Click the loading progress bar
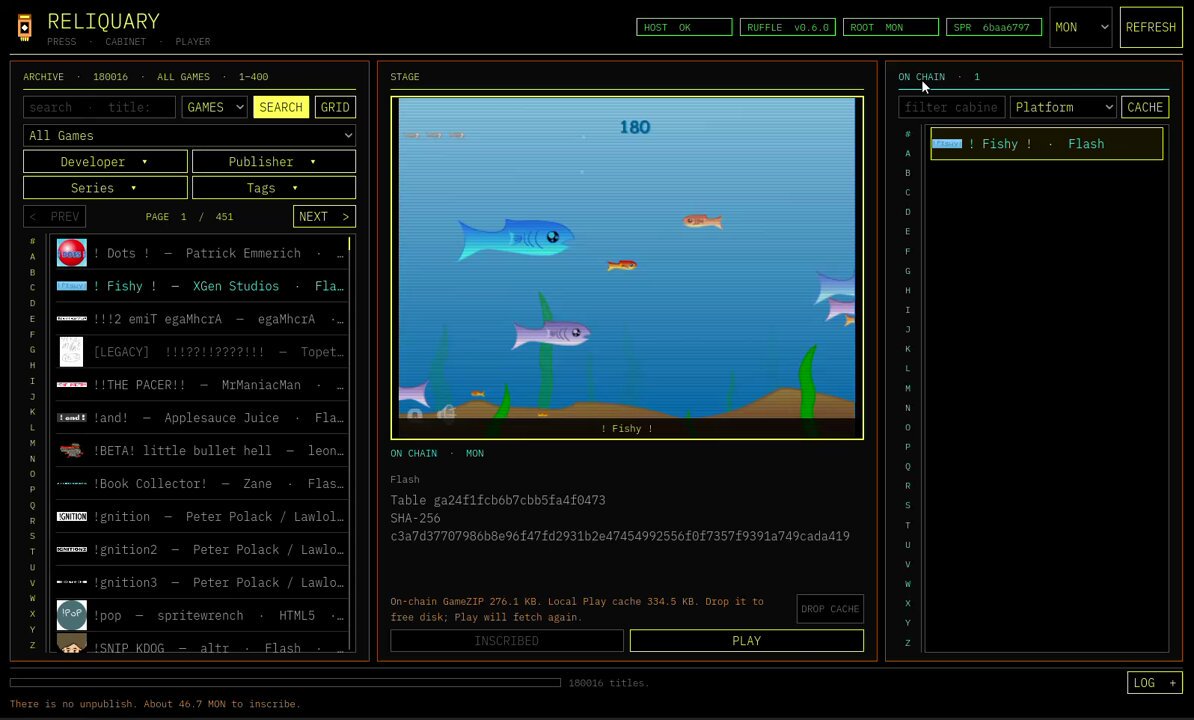The width and height of the screenshot is (1194, 720). click(286, 683)
